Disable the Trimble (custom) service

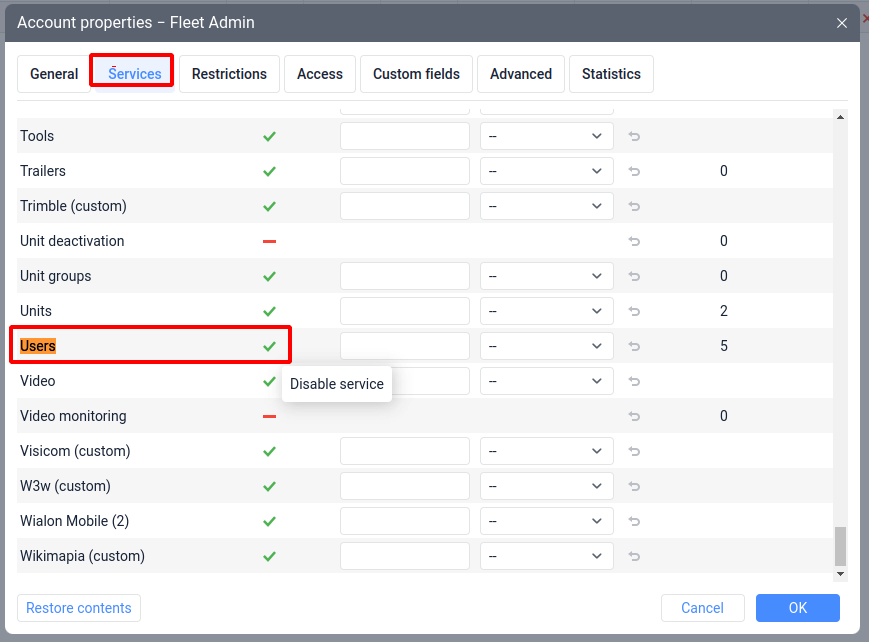tap(269, 206)
